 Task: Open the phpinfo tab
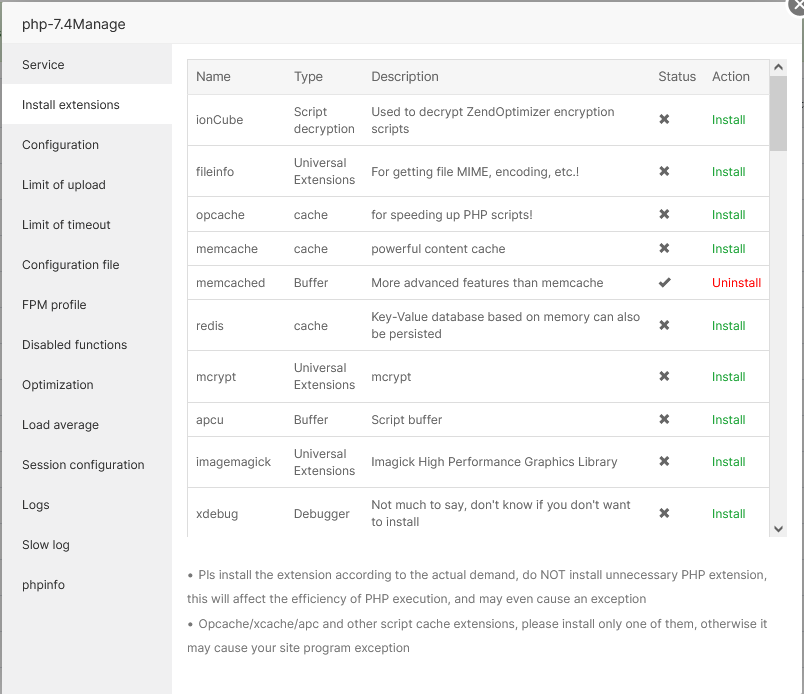coord(44,585)
